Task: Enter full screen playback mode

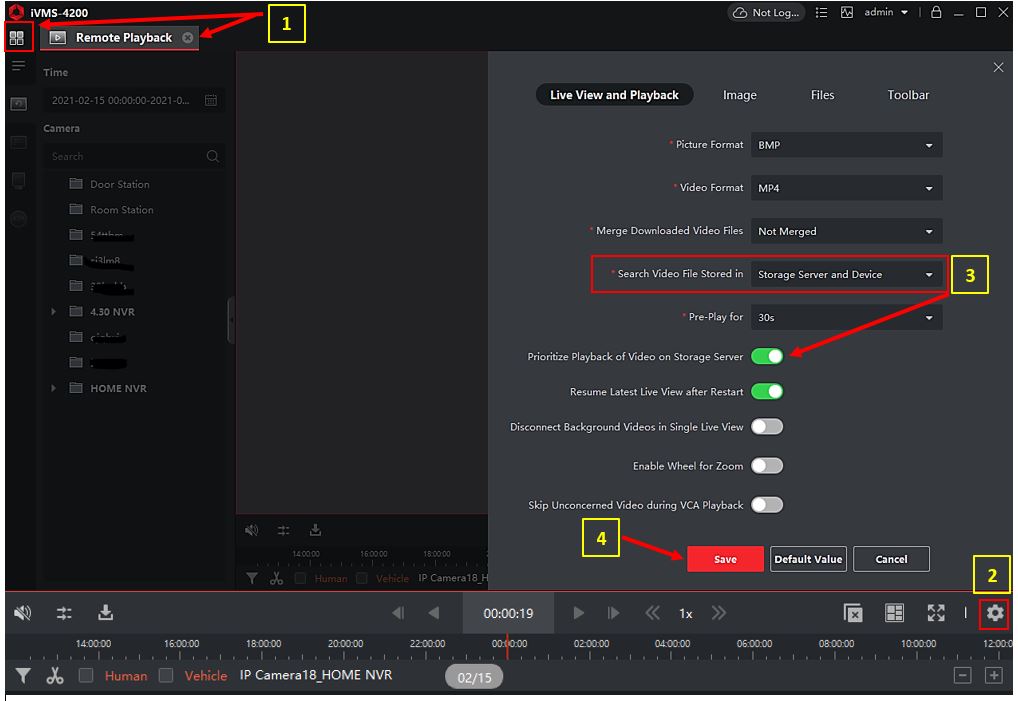Action: (936, 613)
